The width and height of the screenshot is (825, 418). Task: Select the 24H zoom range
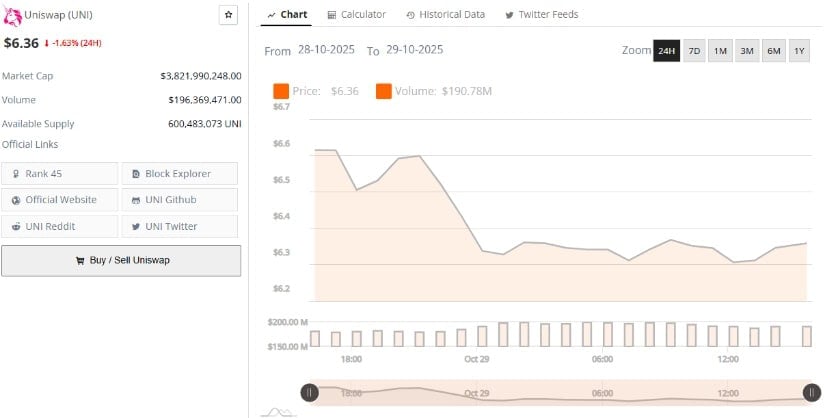[x=666, y=51]
